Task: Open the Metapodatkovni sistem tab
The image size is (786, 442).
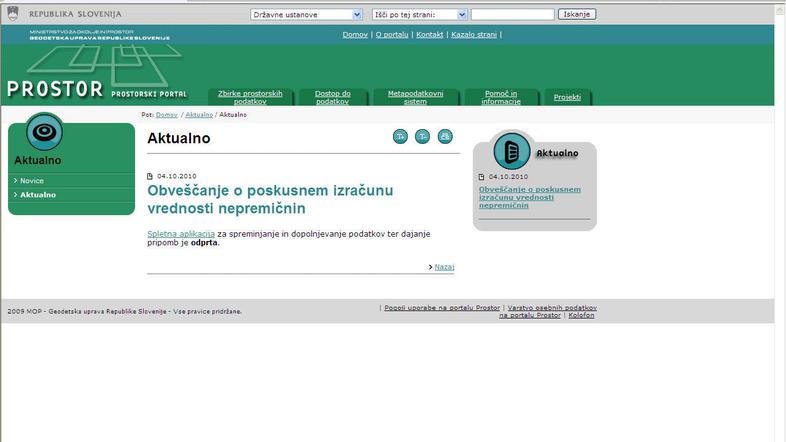Action: tap(416, 97)
